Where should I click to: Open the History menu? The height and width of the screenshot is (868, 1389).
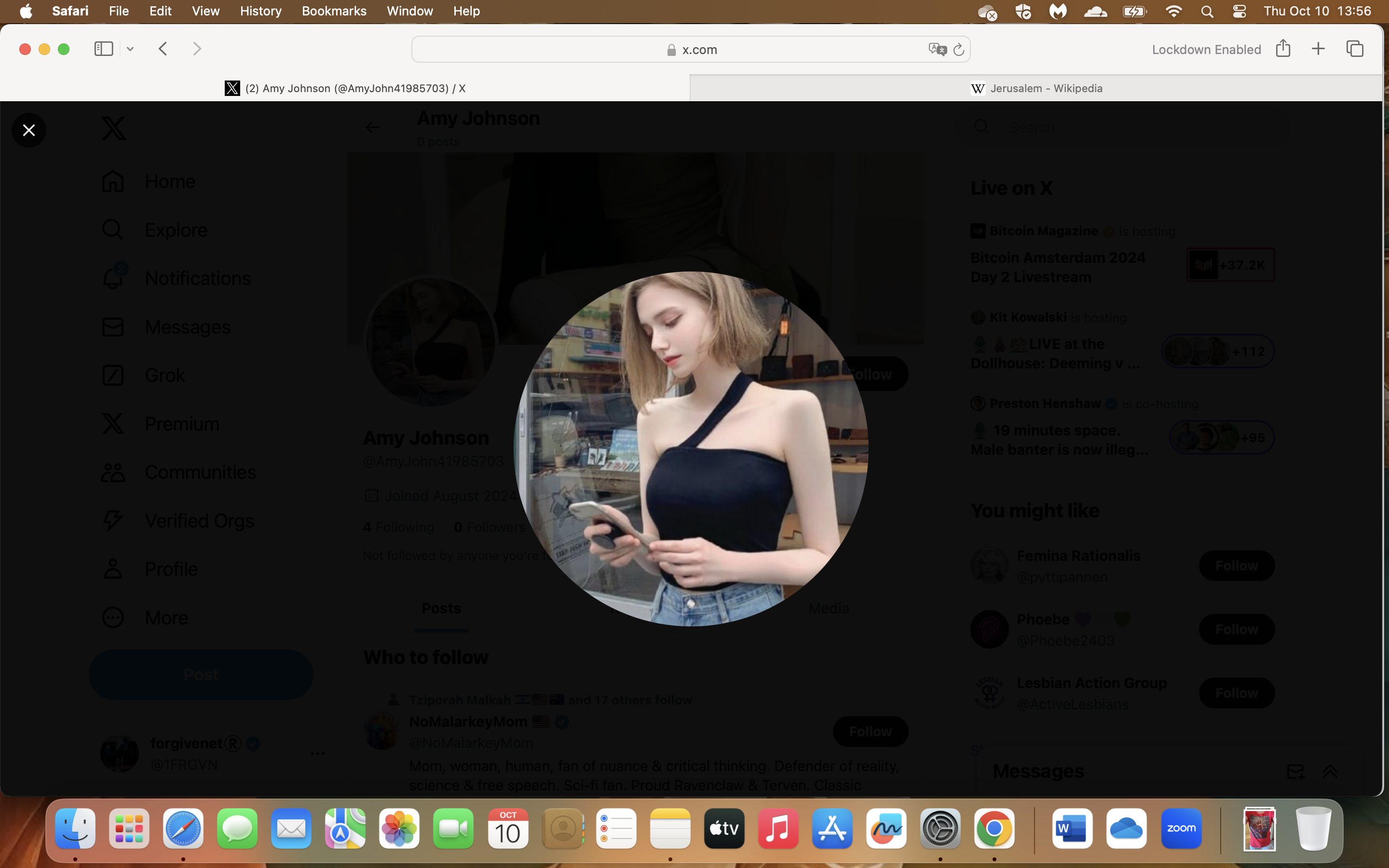(x=260, y=11)
